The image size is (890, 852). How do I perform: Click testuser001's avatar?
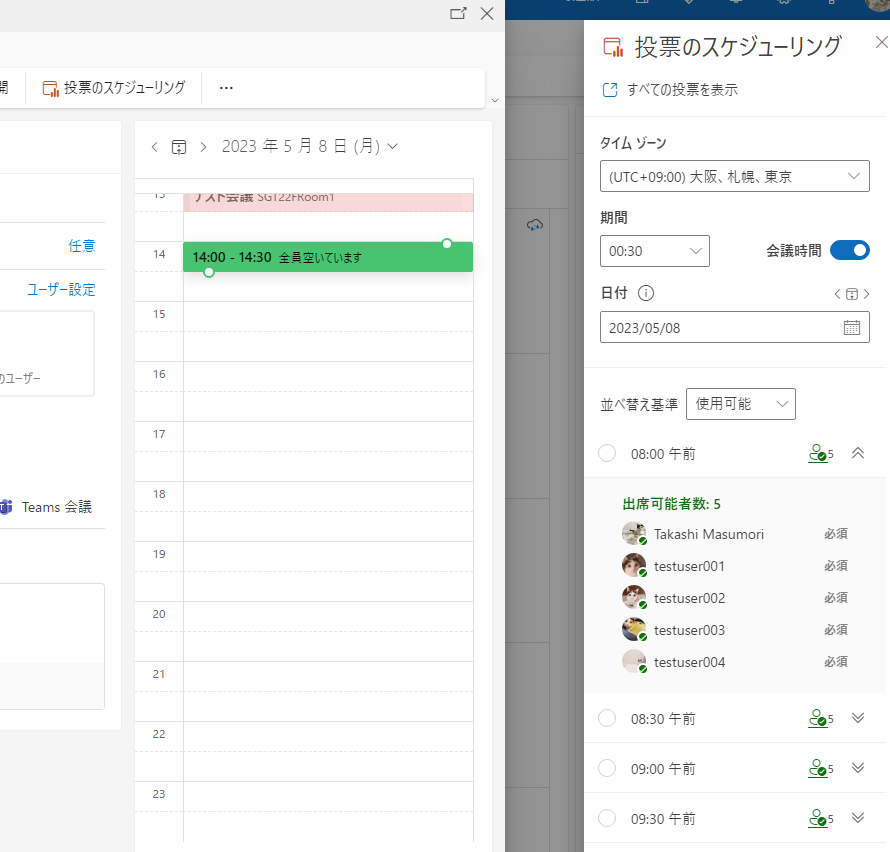coord(634,565)
